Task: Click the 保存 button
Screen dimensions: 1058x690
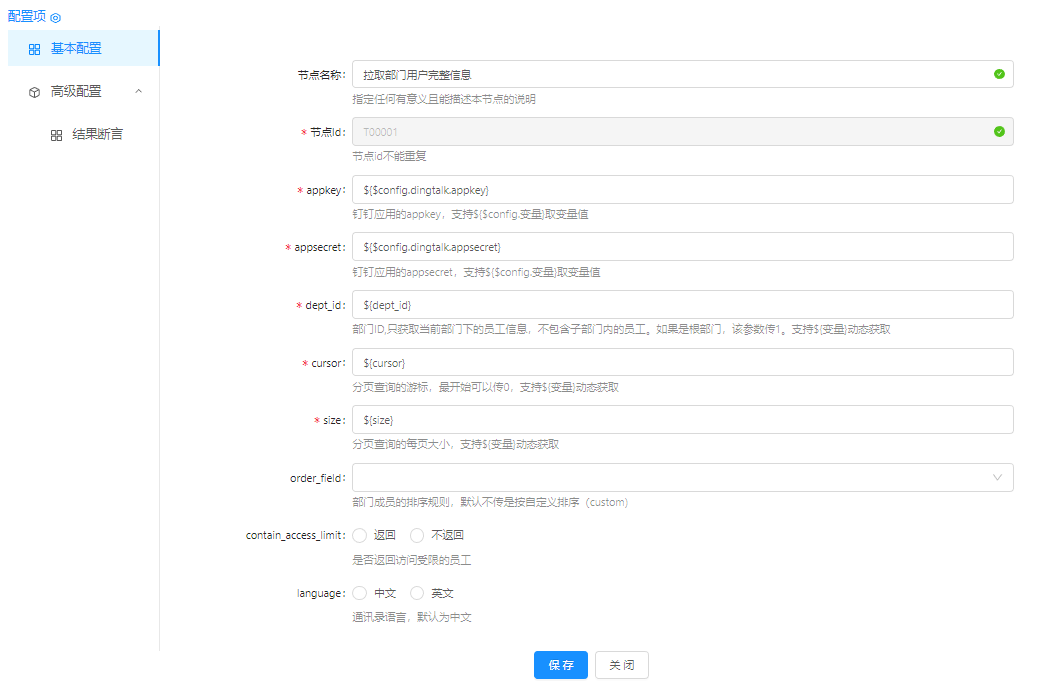Action: (560, 665)
